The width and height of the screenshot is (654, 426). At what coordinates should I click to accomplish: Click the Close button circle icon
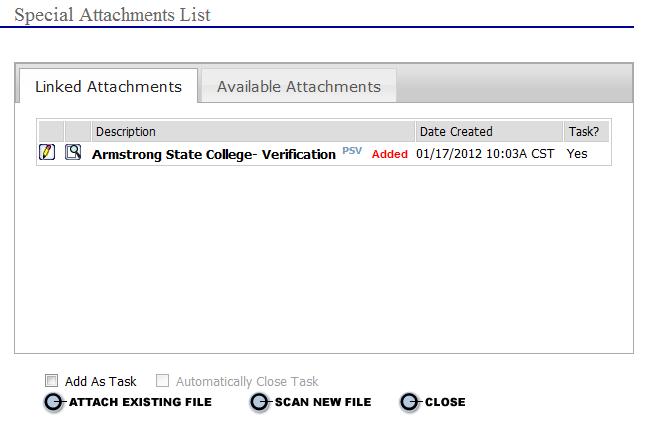409,402
